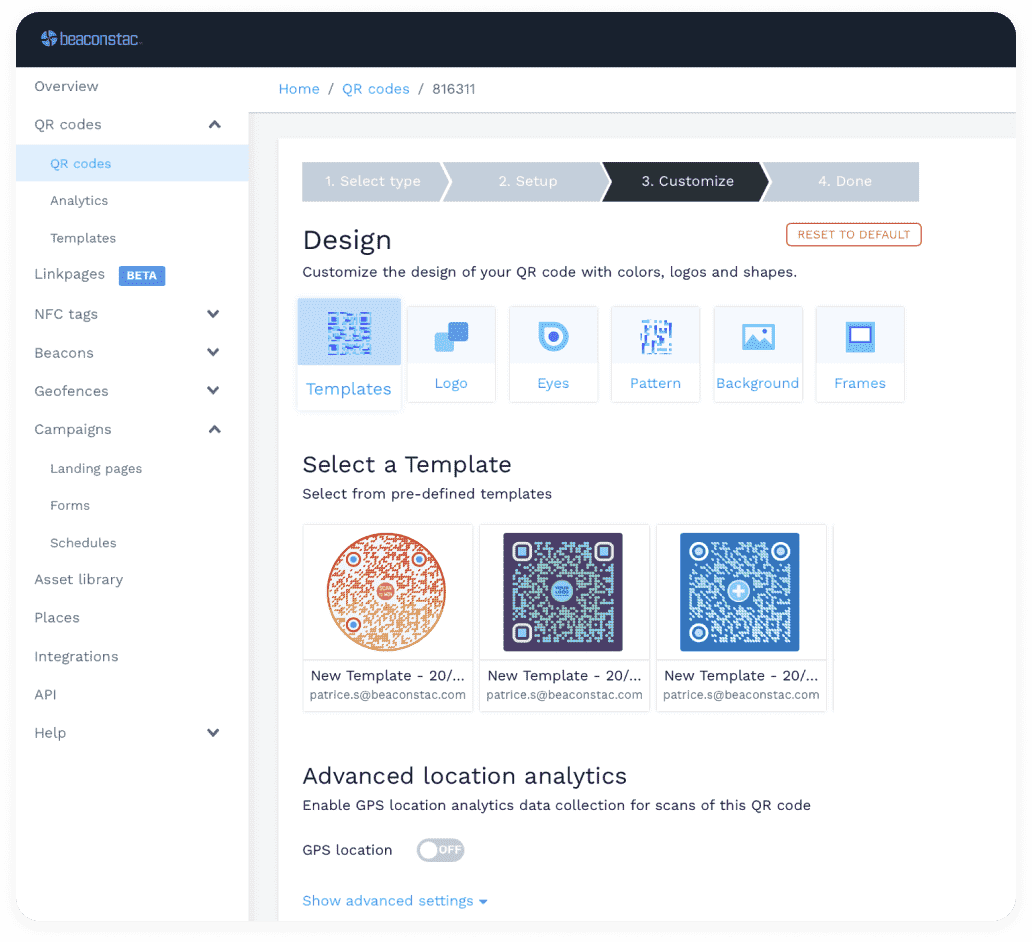Open Places in the sidebar

(57, 617)
